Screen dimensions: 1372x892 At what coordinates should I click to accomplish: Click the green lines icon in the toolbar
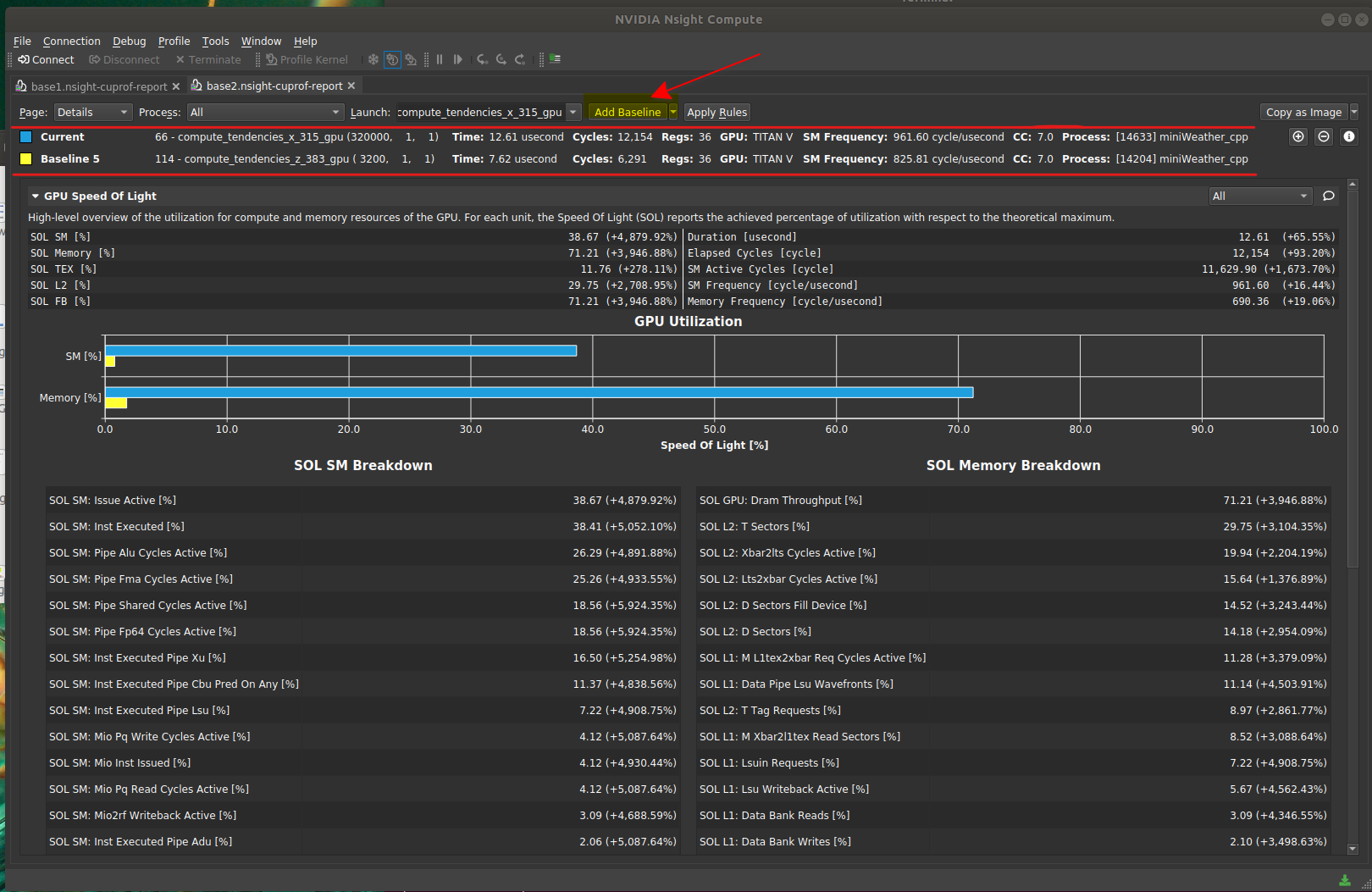[x=555, y=59]
